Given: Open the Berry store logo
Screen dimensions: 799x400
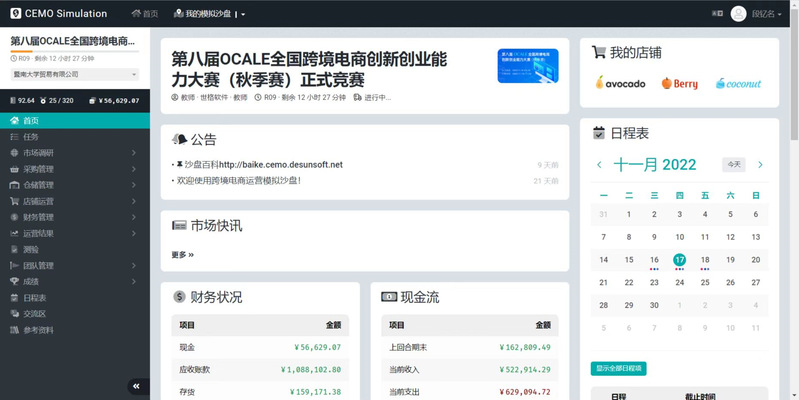Looking at the screenshot, I should click(679, 84).
